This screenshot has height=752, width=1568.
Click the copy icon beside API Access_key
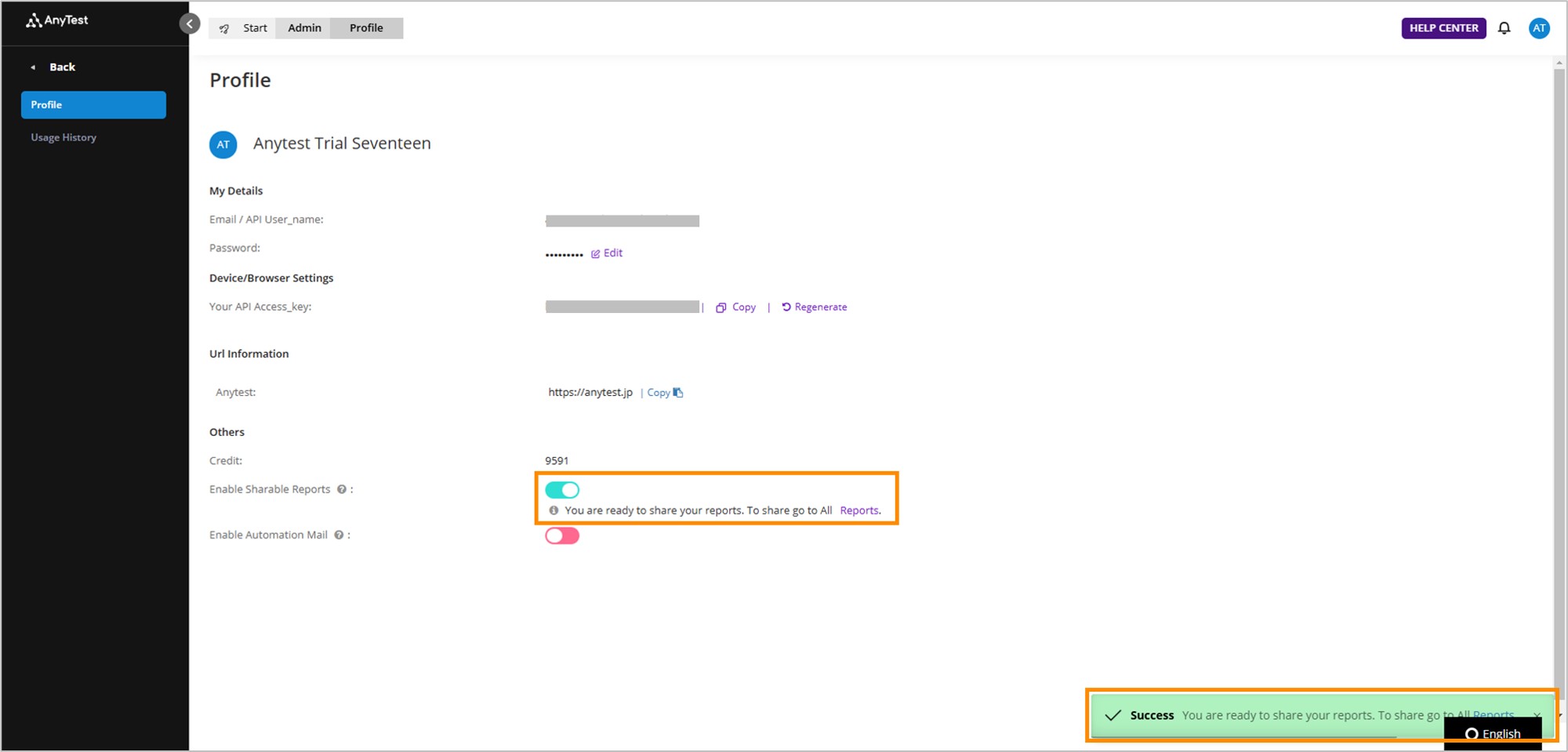[x=720, y=307]
